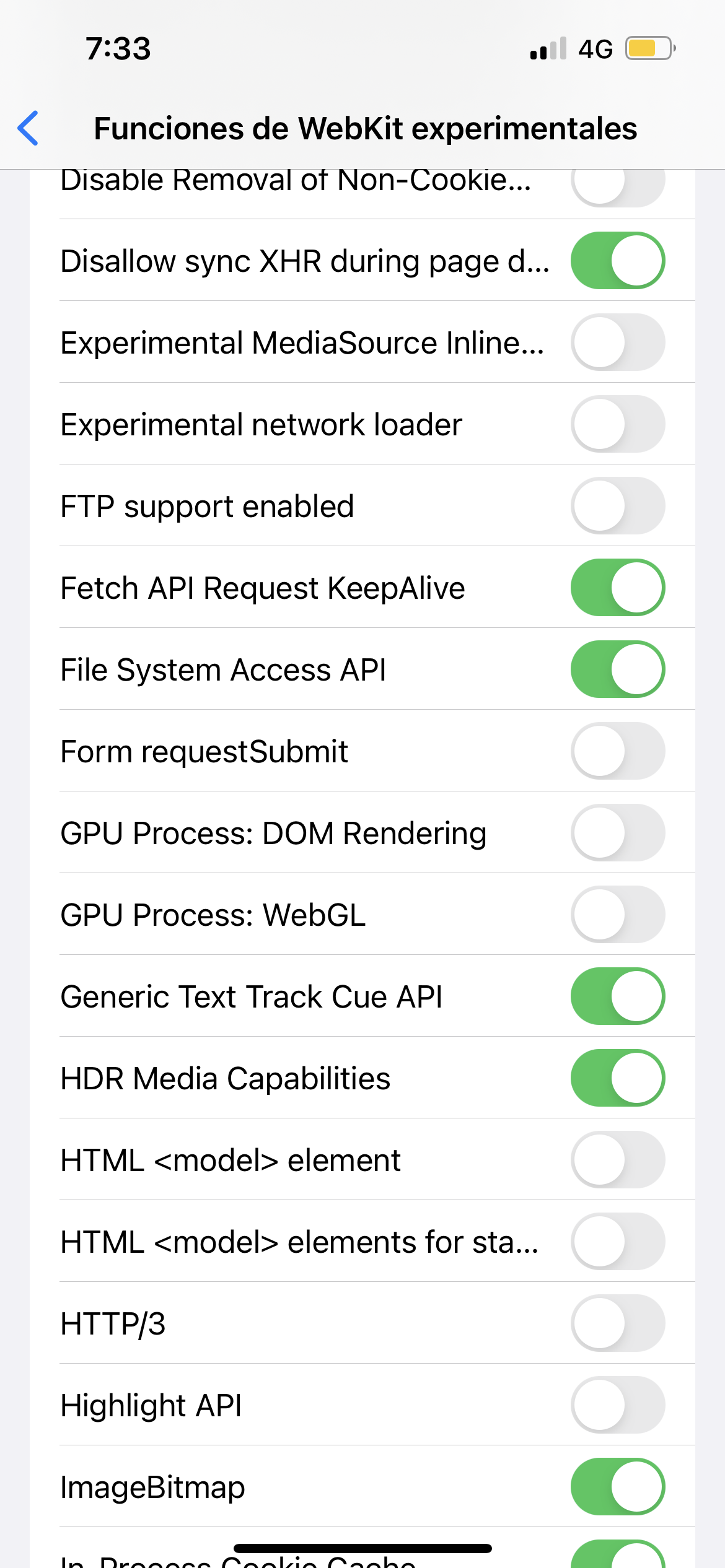Turn off Generic Text Track Cue API
725x1568 pixels.
[x=617, y=996]
